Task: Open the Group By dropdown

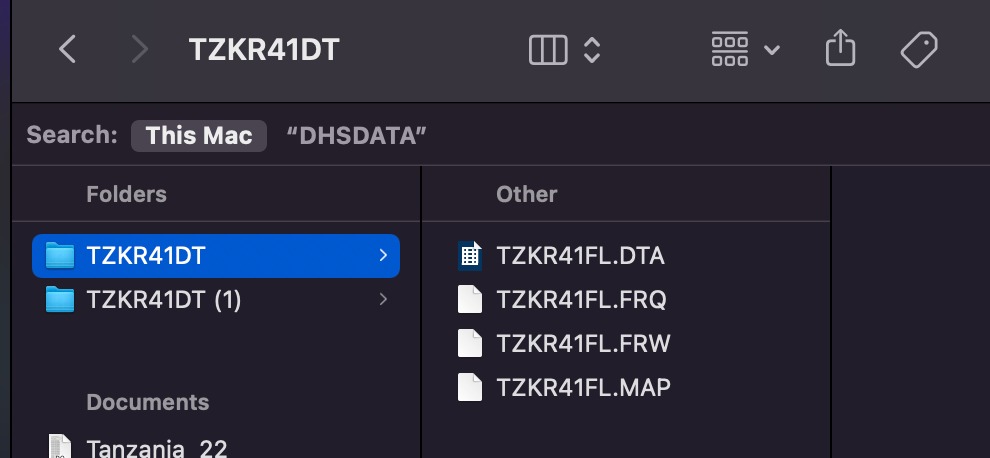Action: pos(744,49)
